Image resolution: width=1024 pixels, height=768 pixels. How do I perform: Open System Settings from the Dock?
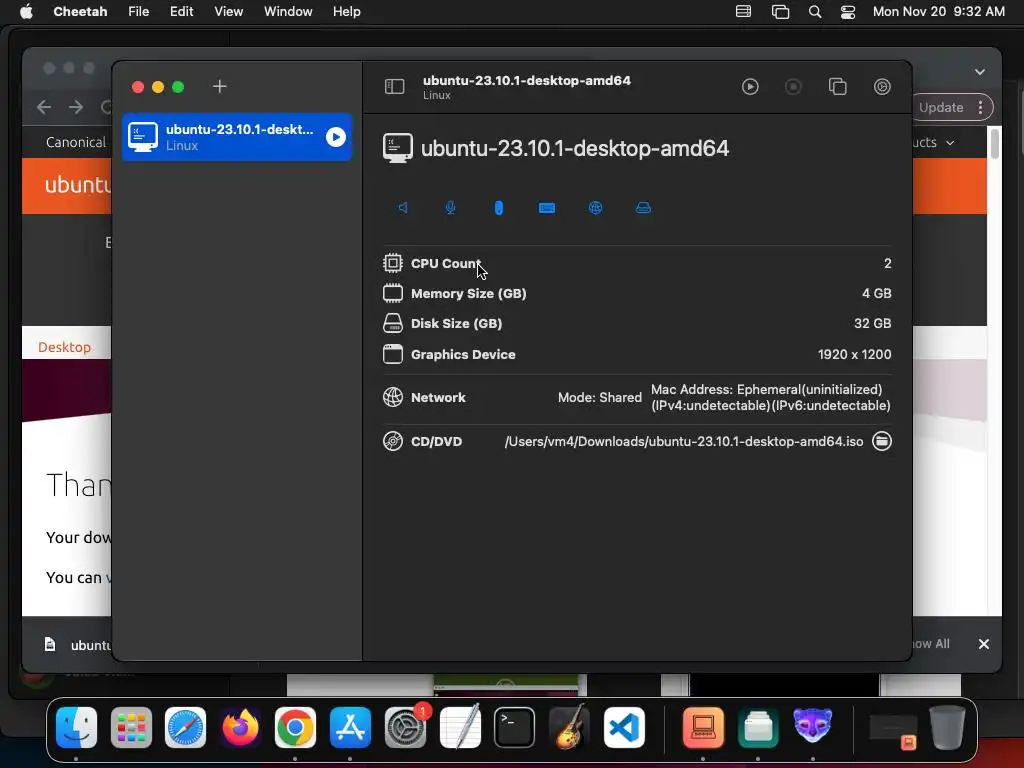405,728
